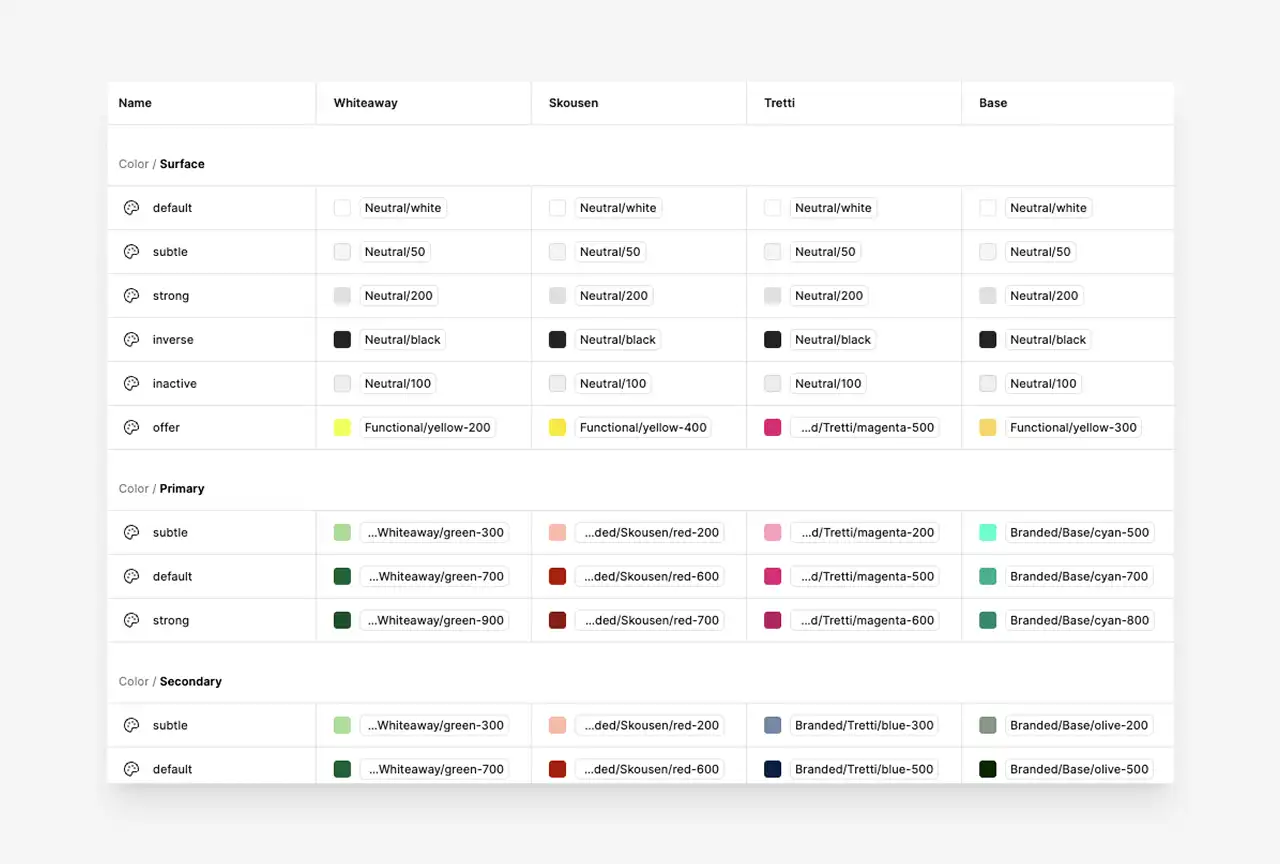Select the "offer" variable name
The width and height of the screenshot is (1280, 864).
(x=166, y=428)
